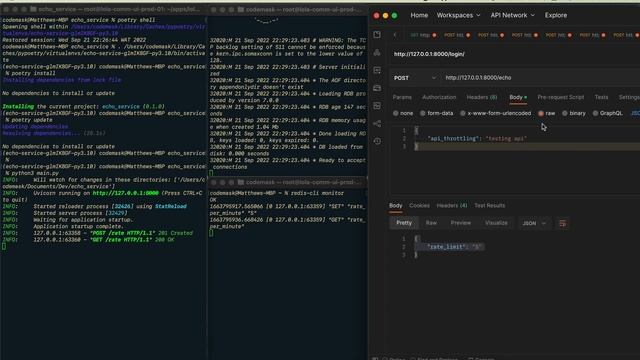Click the 'python3 main.py' command in terminal
Screen dimensions: 640x360
(35, 173)
